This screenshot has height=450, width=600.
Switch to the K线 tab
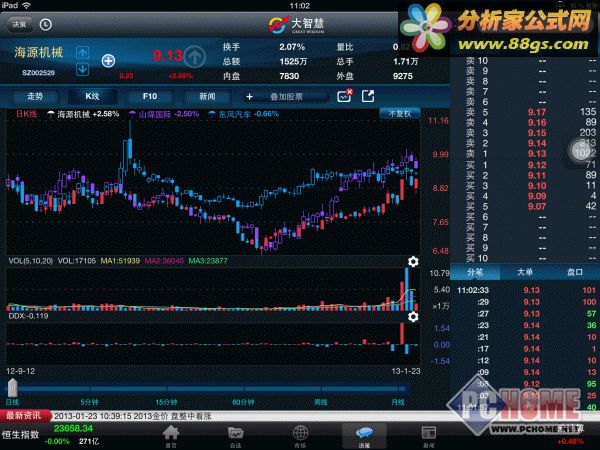tap(92, 96)
